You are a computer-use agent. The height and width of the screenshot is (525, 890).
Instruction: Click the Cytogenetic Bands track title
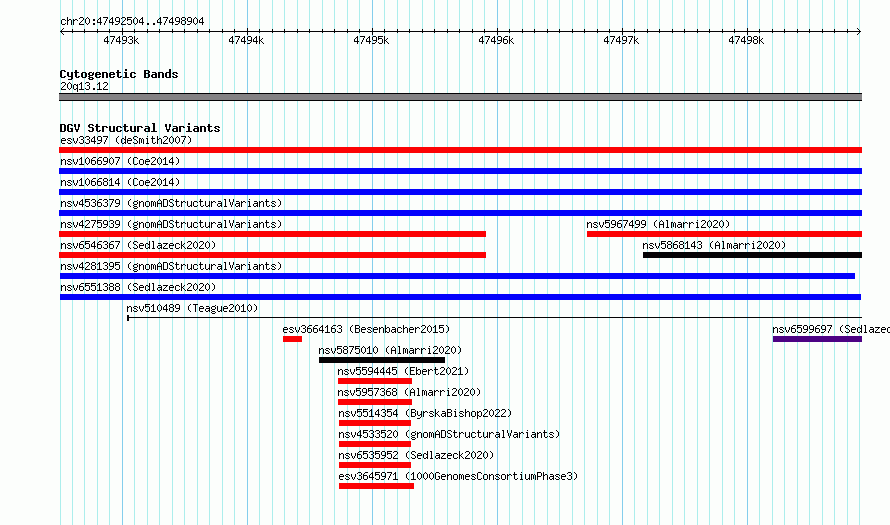pos(119,74)
